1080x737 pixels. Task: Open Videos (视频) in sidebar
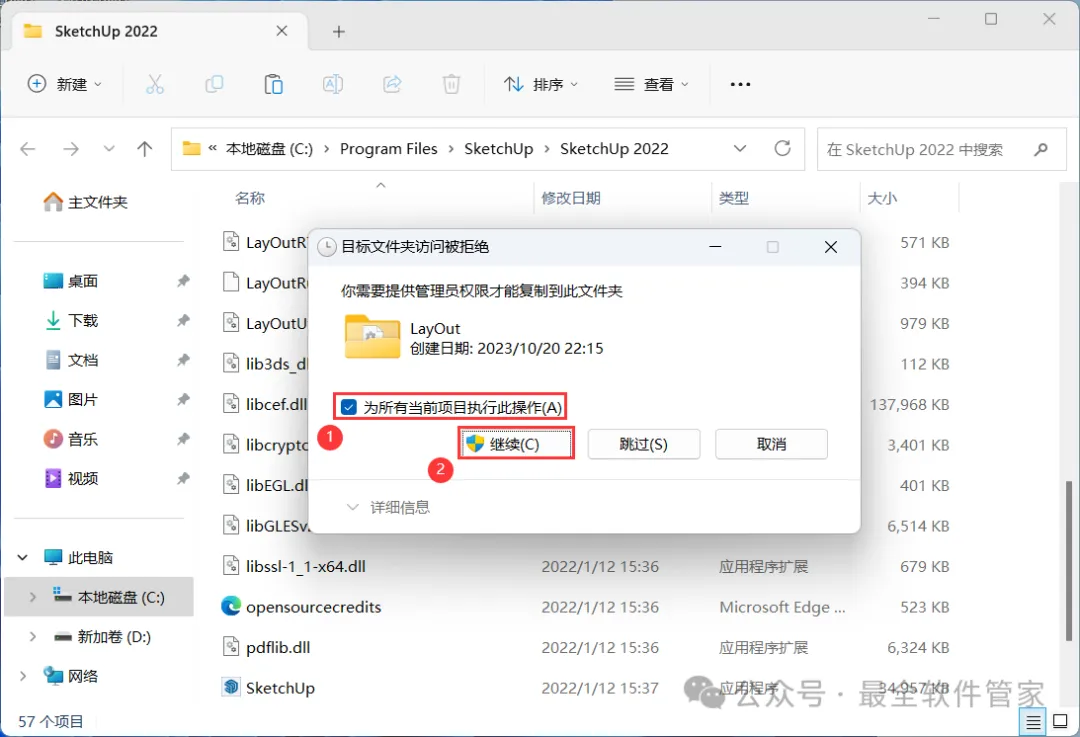[x=71, y=478]
